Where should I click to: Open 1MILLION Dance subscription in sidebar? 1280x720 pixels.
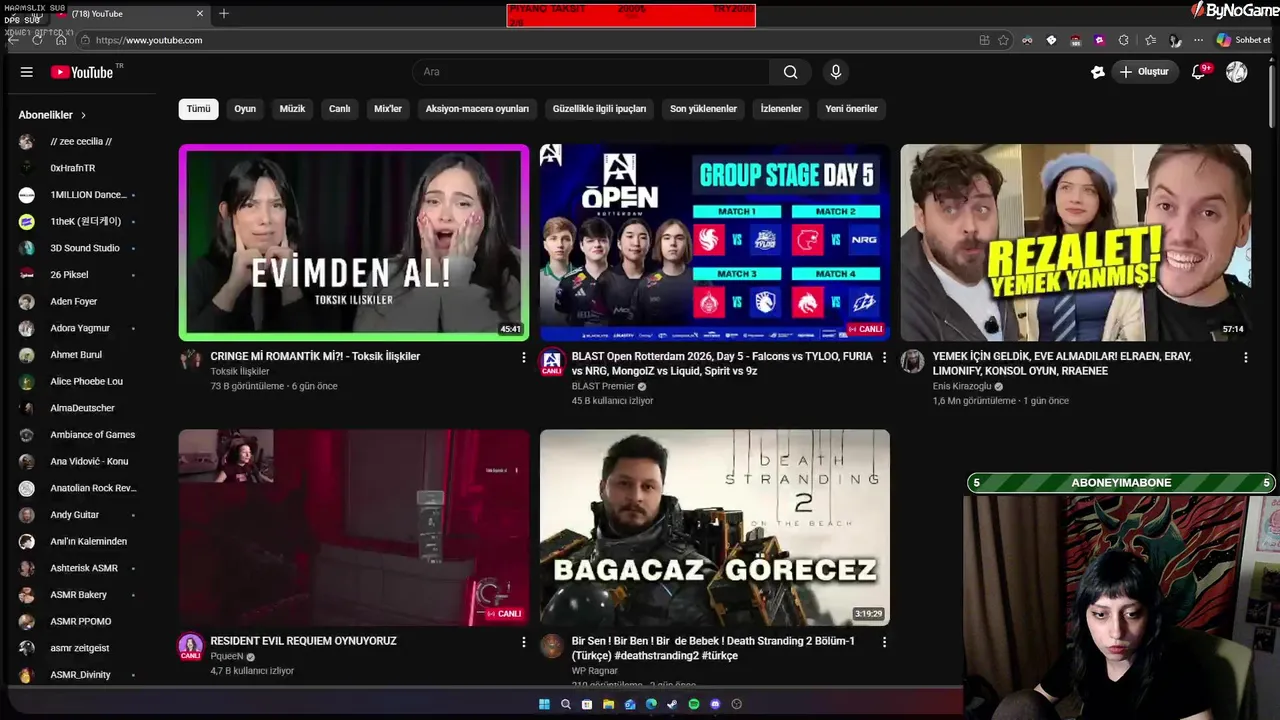80,195
